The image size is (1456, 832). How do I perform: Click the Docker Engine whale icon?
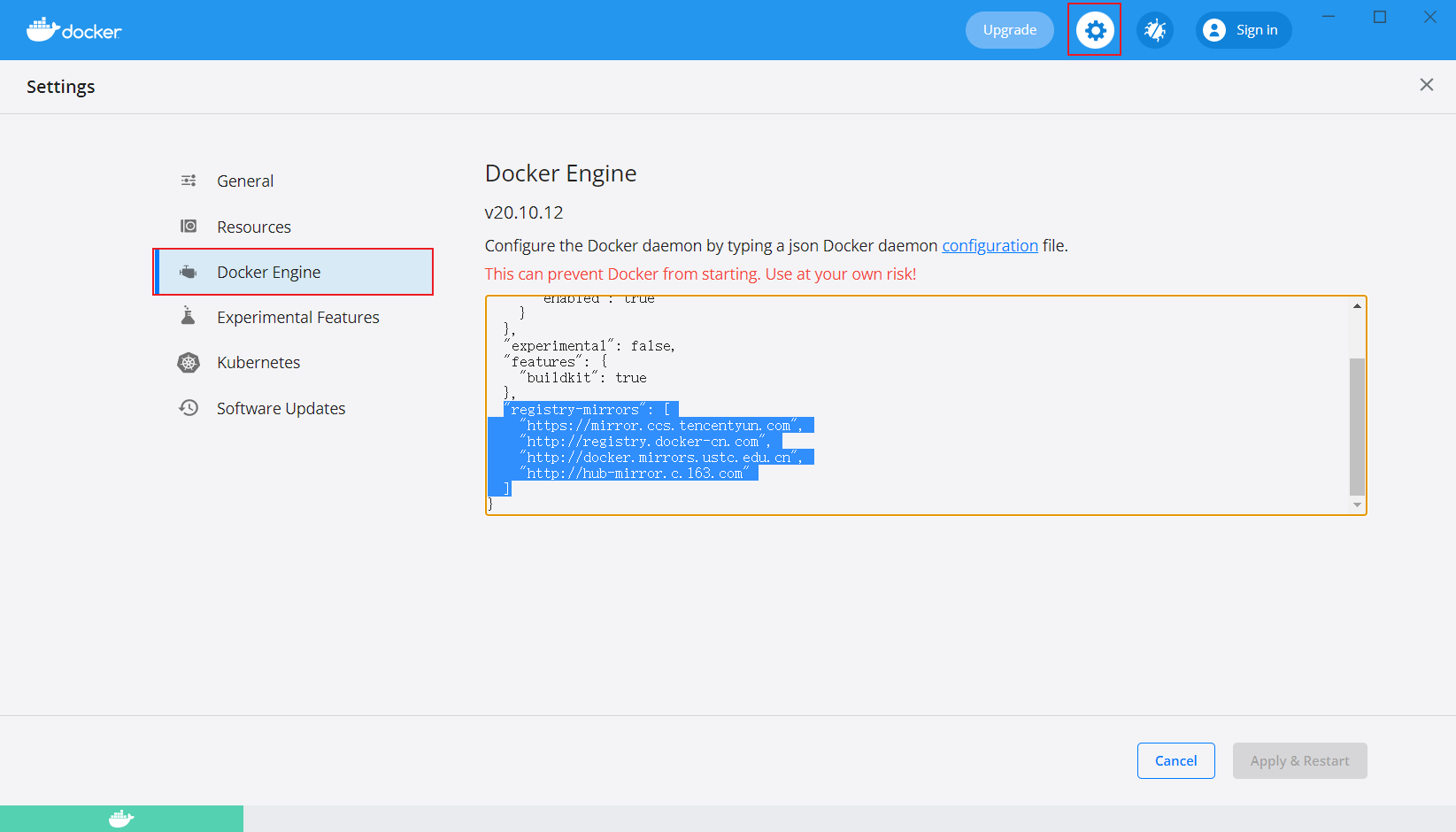pos(189,272)
